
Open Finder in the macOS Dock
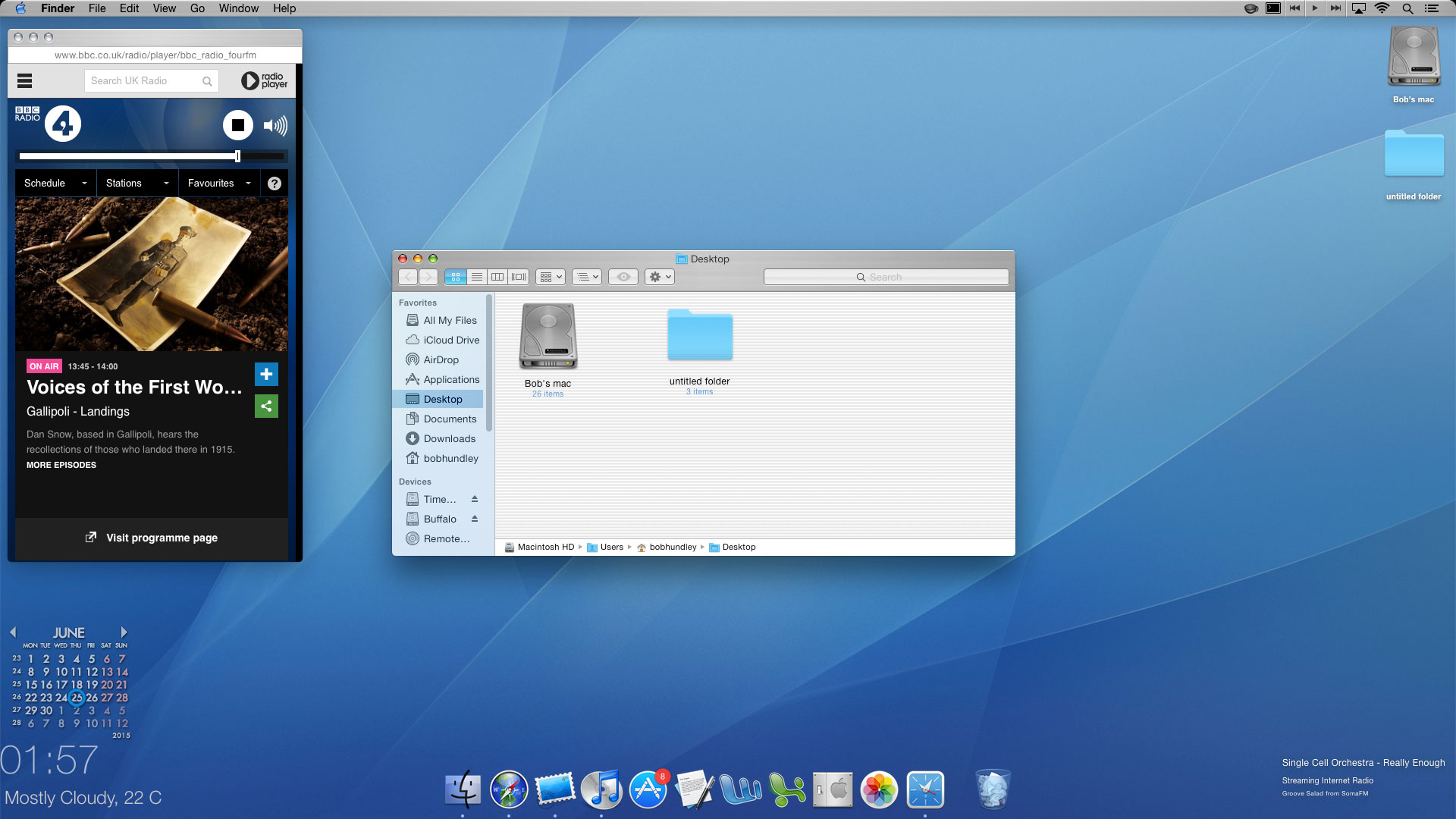point(462,790)
